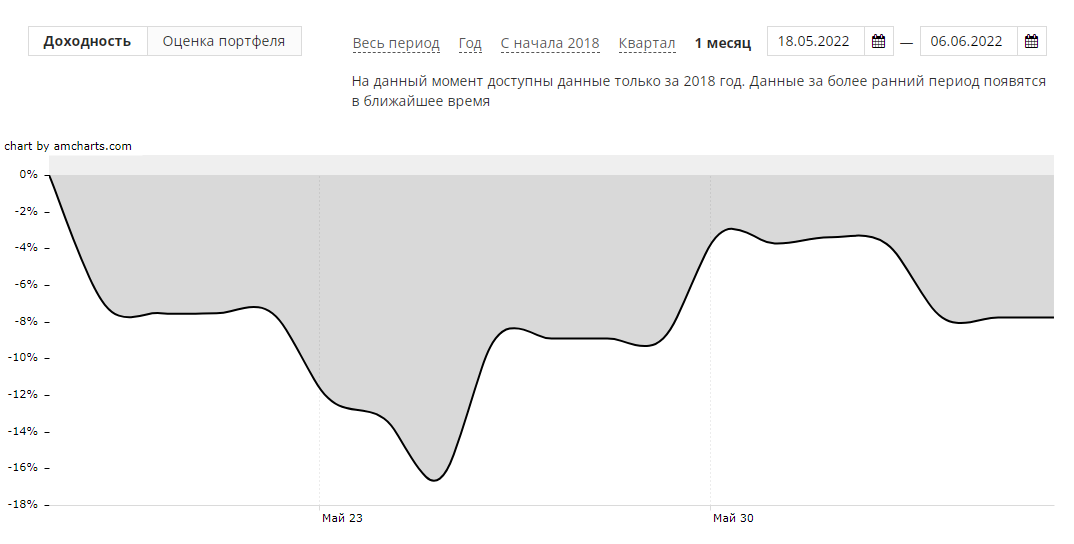Show data for Год period

[470, 43]
